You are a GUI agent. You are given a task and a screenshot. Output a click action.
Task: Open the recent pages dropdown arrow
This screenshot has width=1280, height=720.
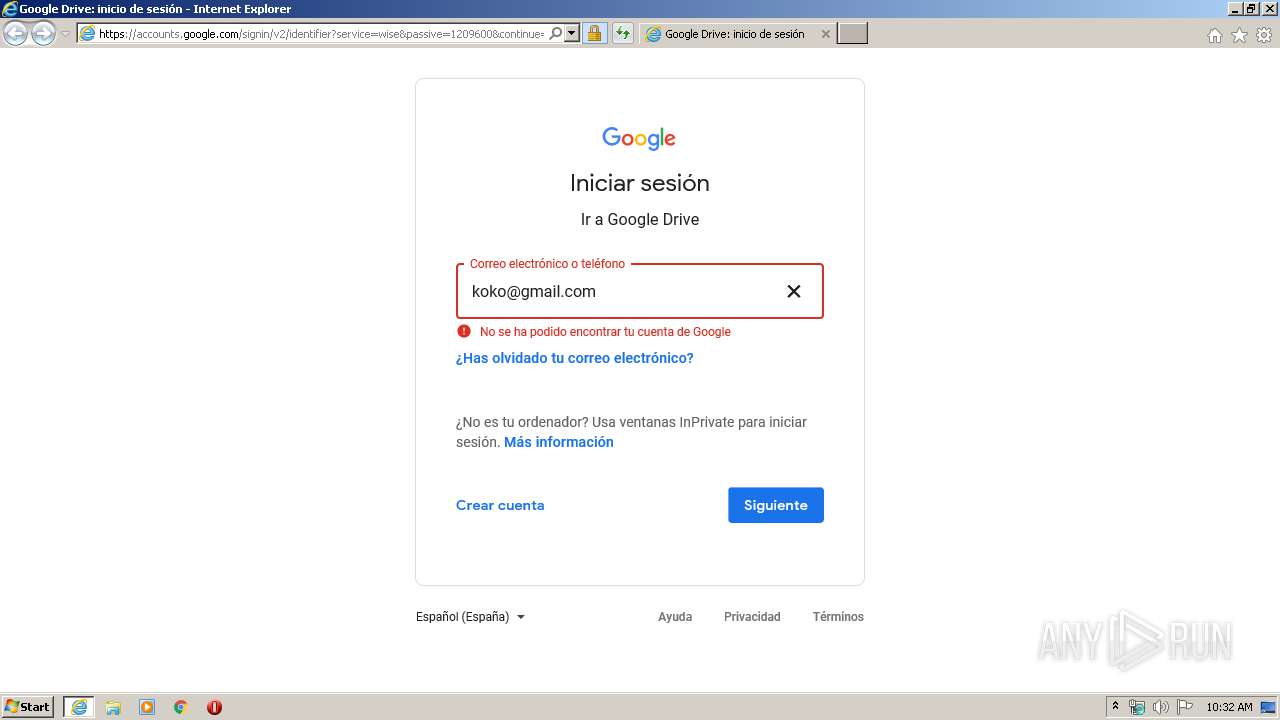pos(65,34)
